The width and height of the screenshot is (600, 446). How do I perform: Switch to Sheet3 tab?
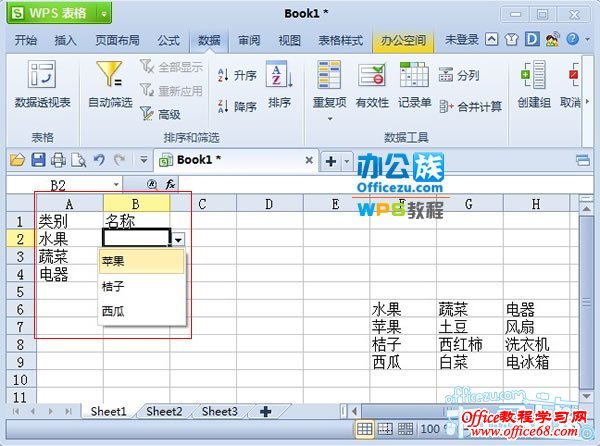point(220,412)
